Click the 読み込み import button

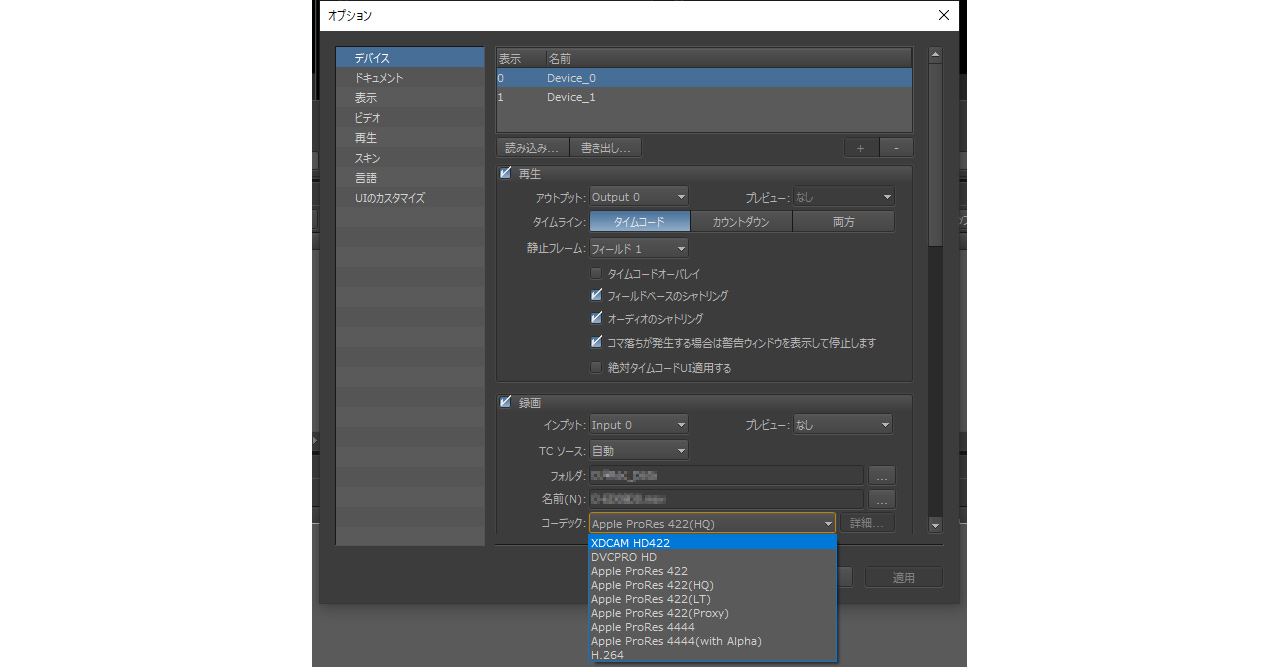click(532, 148)
